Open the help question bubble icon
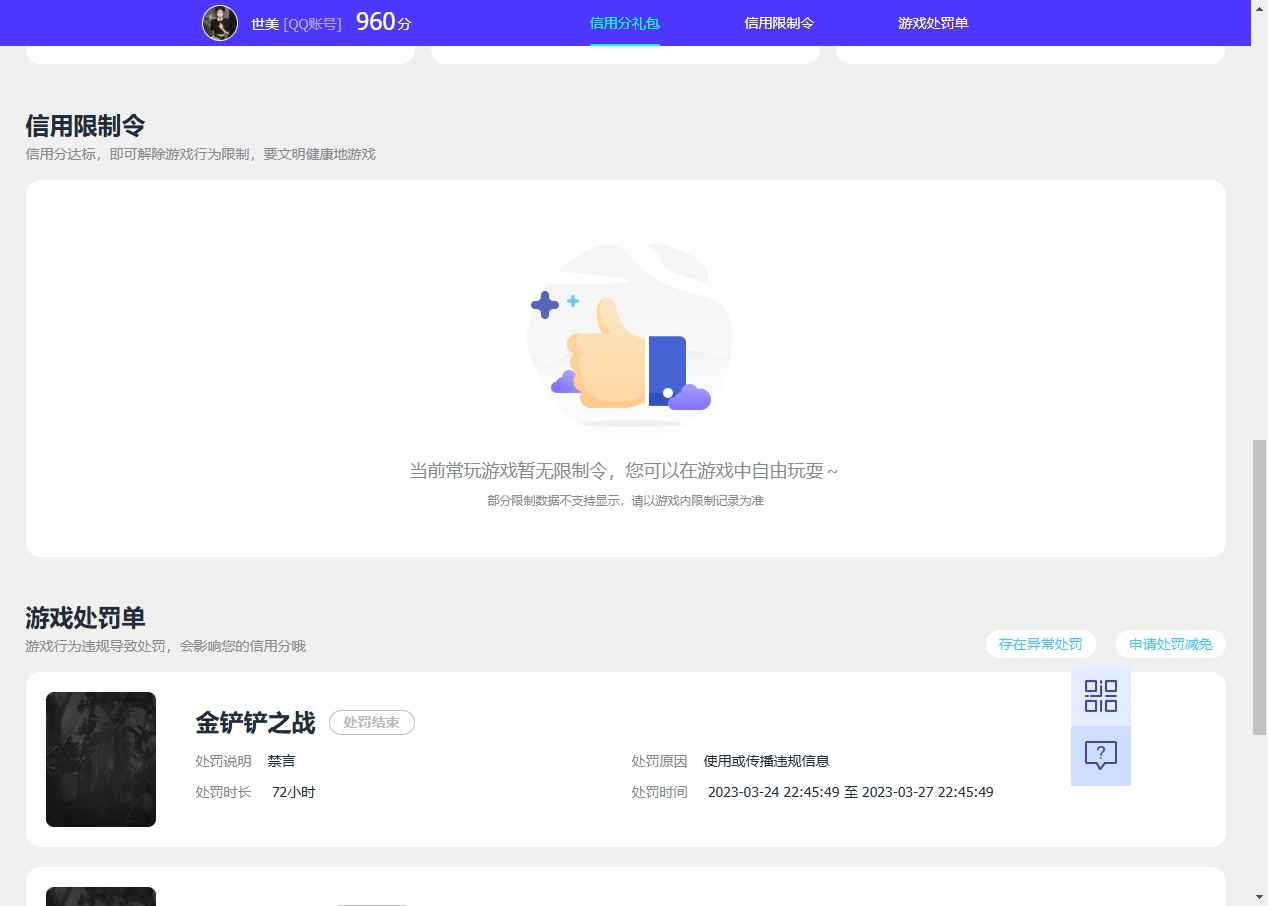 pyautogui.click(x=1101, y=756)
